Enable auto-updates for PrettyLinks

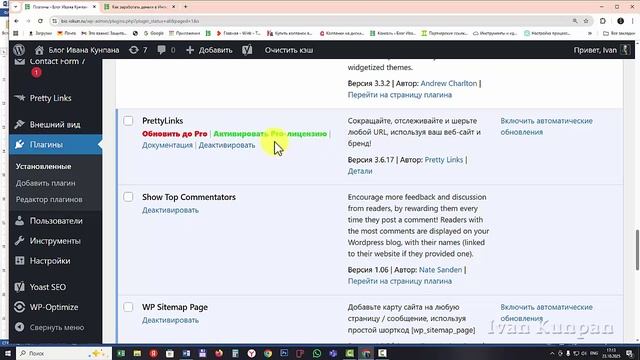tap(546, 127)
